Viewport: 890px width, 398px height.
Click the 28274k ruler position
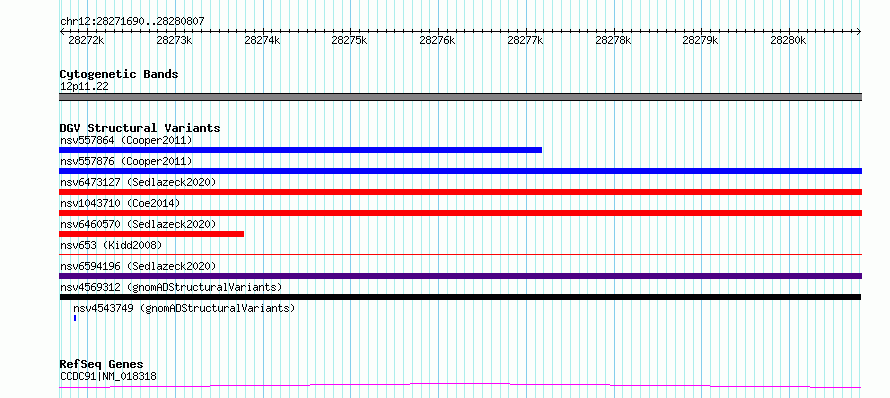[262, 40]
